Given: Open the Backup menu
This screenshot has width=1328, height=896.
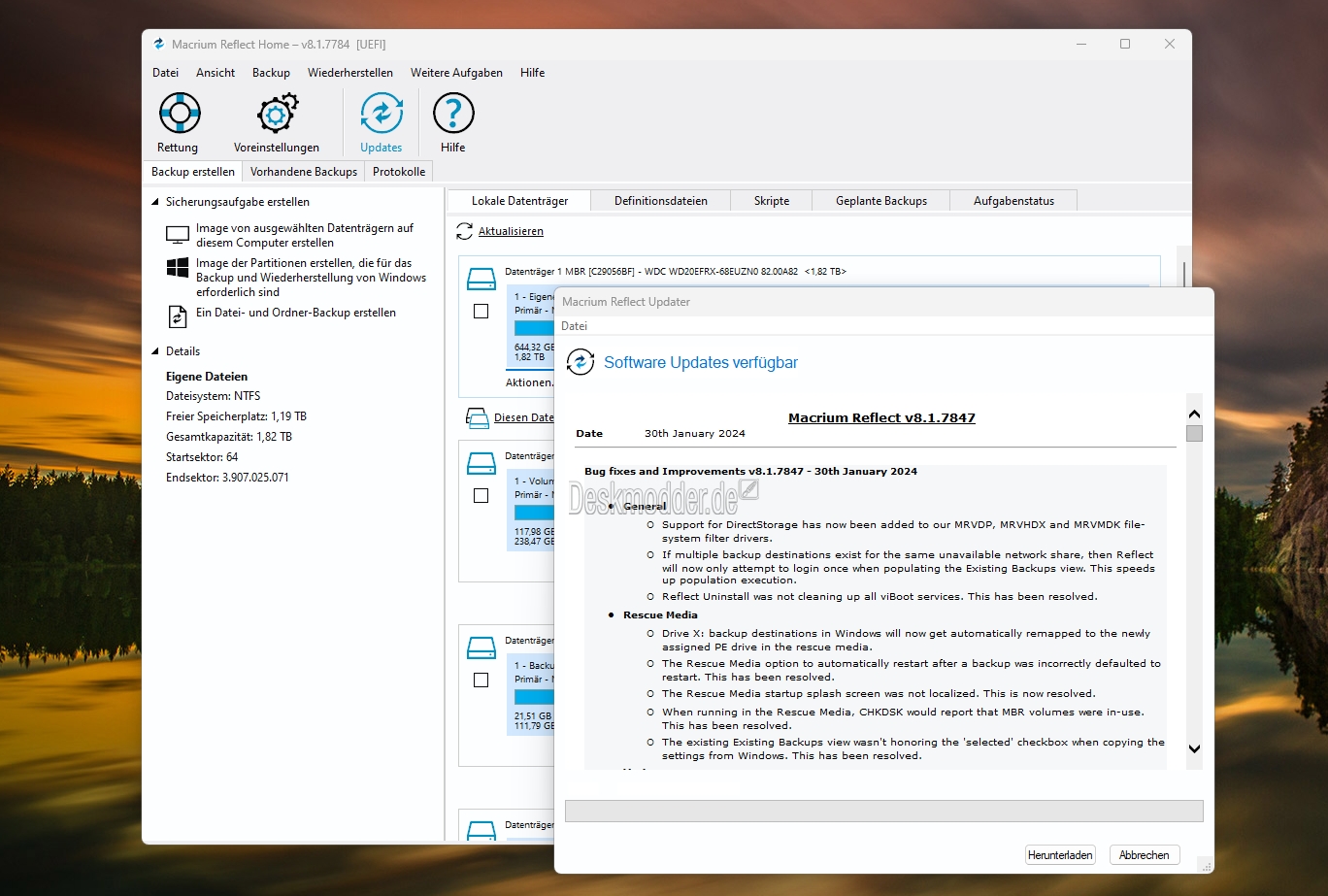Looking at the screenshot, I should click(x=271, y=73).
